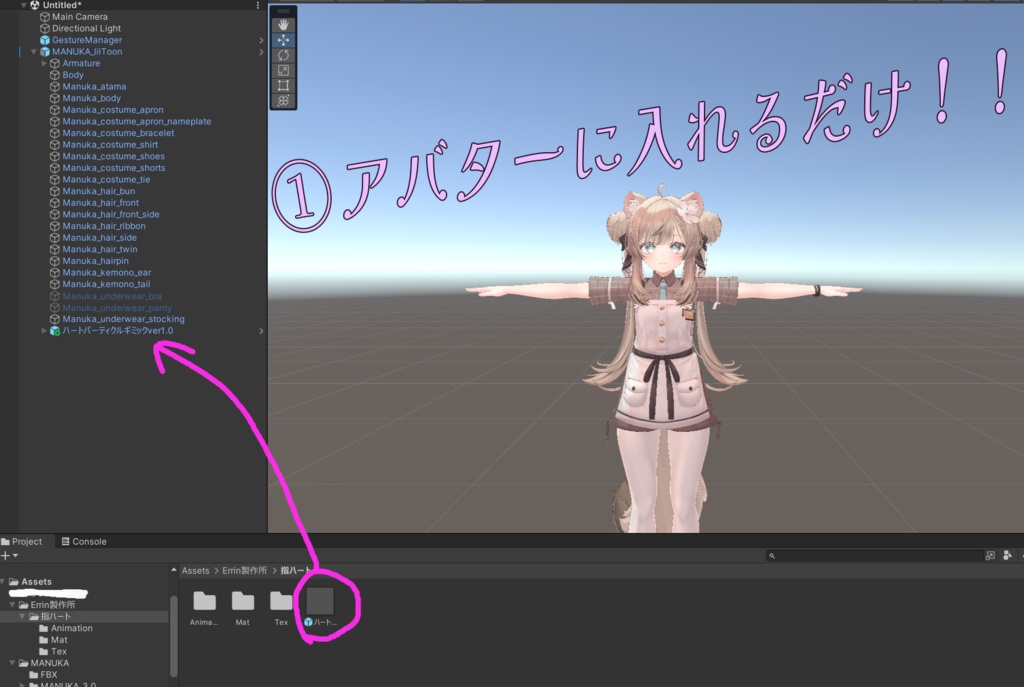
Task: Click the Body object cube icon
Action: click(55, 75)
